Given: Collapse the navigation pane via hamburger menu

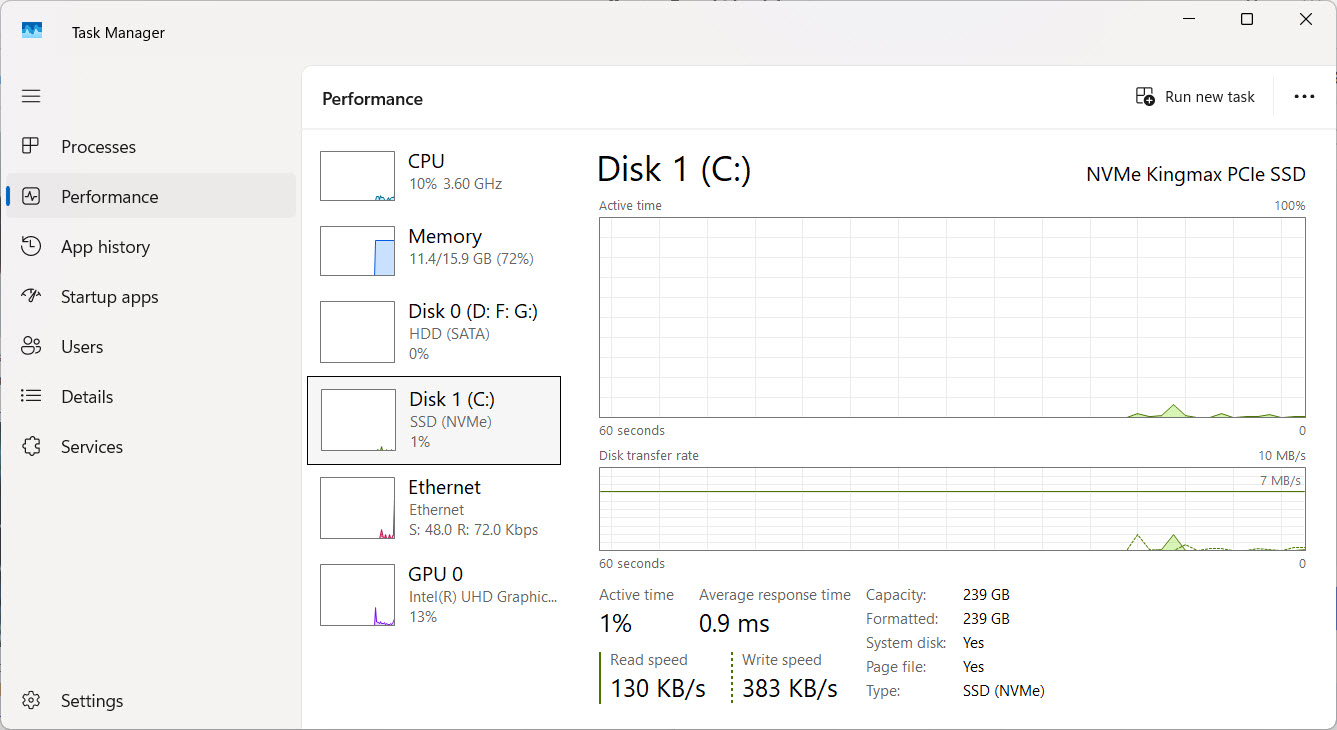Looking at the screenshot, I should pos(31,96).
